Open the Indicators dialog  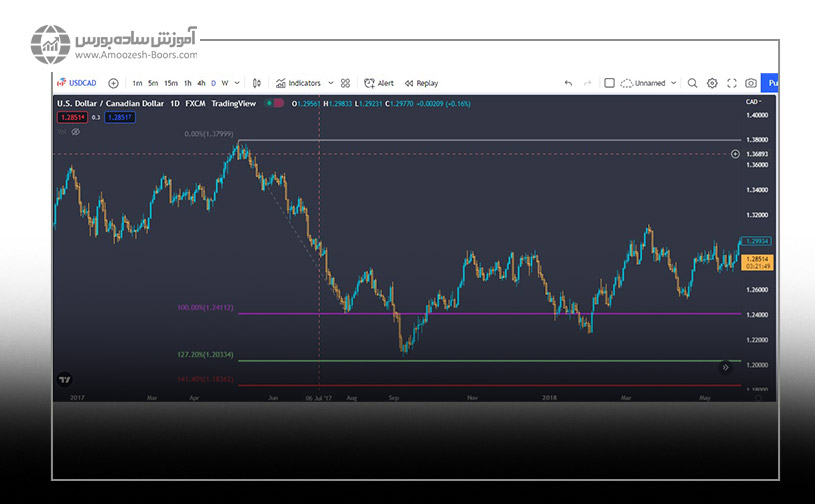tap(299, 84)
